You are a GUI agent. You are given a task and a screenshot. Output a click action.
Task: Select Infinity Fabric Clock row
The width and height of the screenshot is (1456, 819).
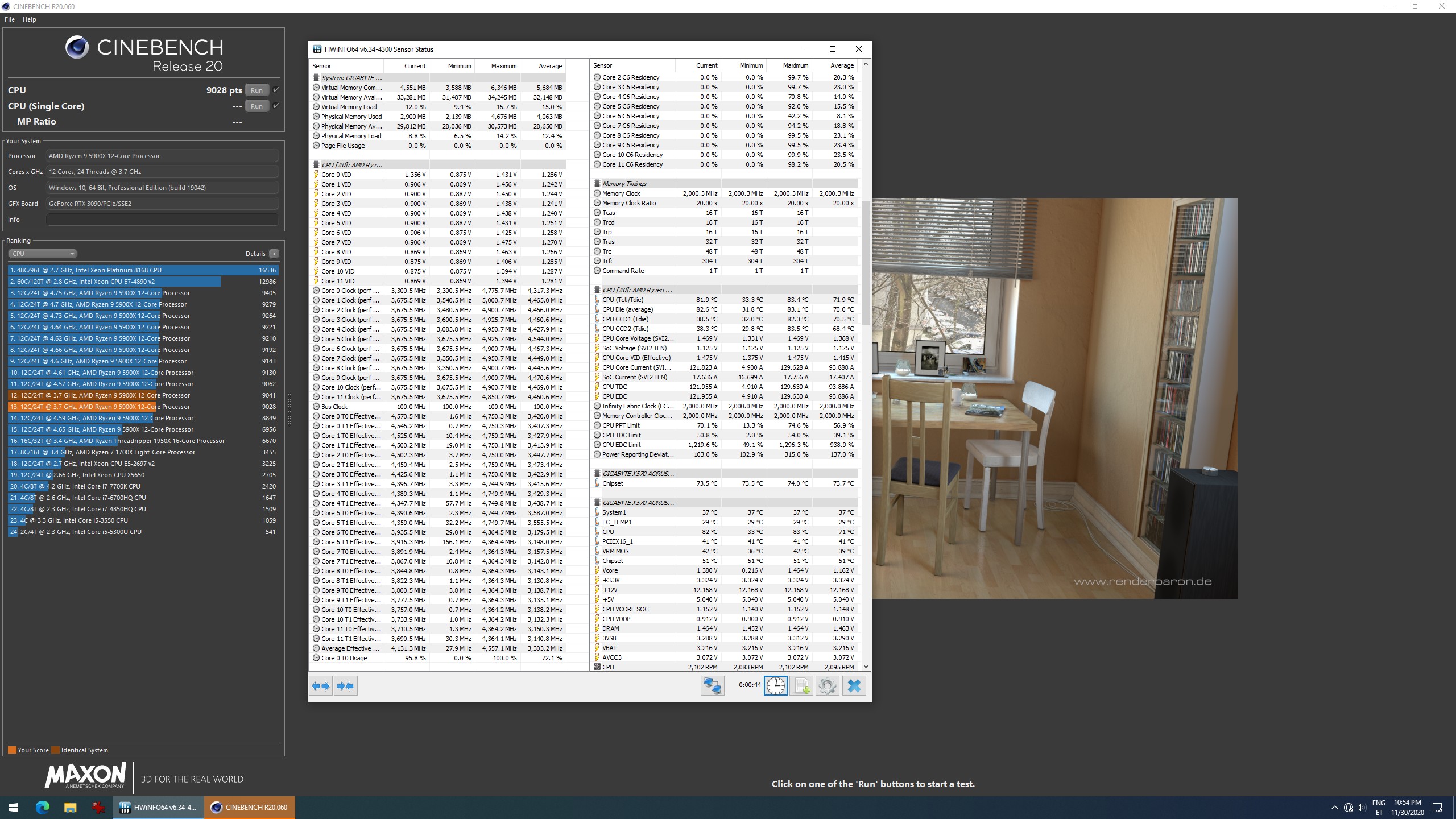(x=725, y=406)
